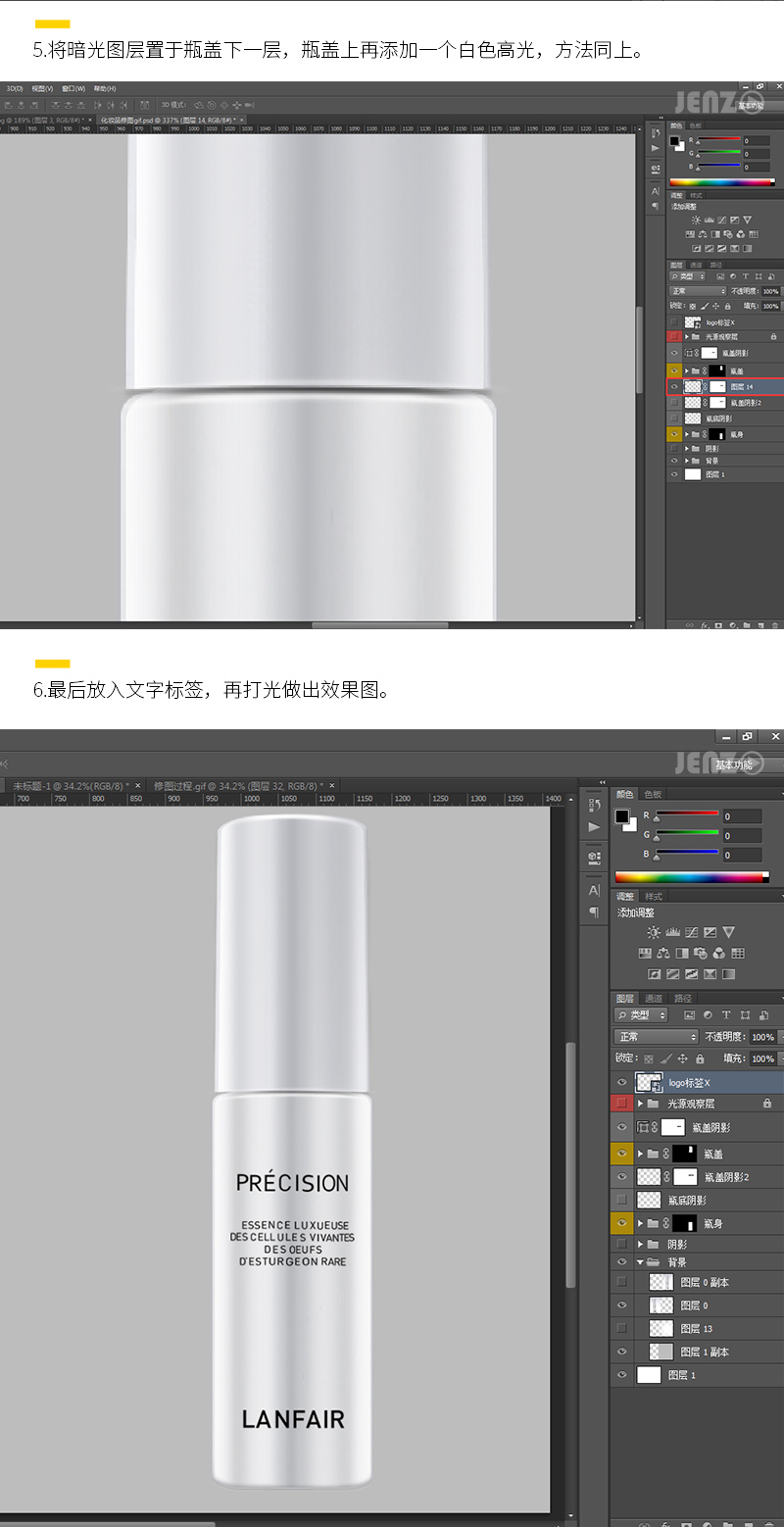The height and width of the screenshot is (1527, 784).
Task: Open 视图(V) menu in step 5 window
Action: coord(43,88)
